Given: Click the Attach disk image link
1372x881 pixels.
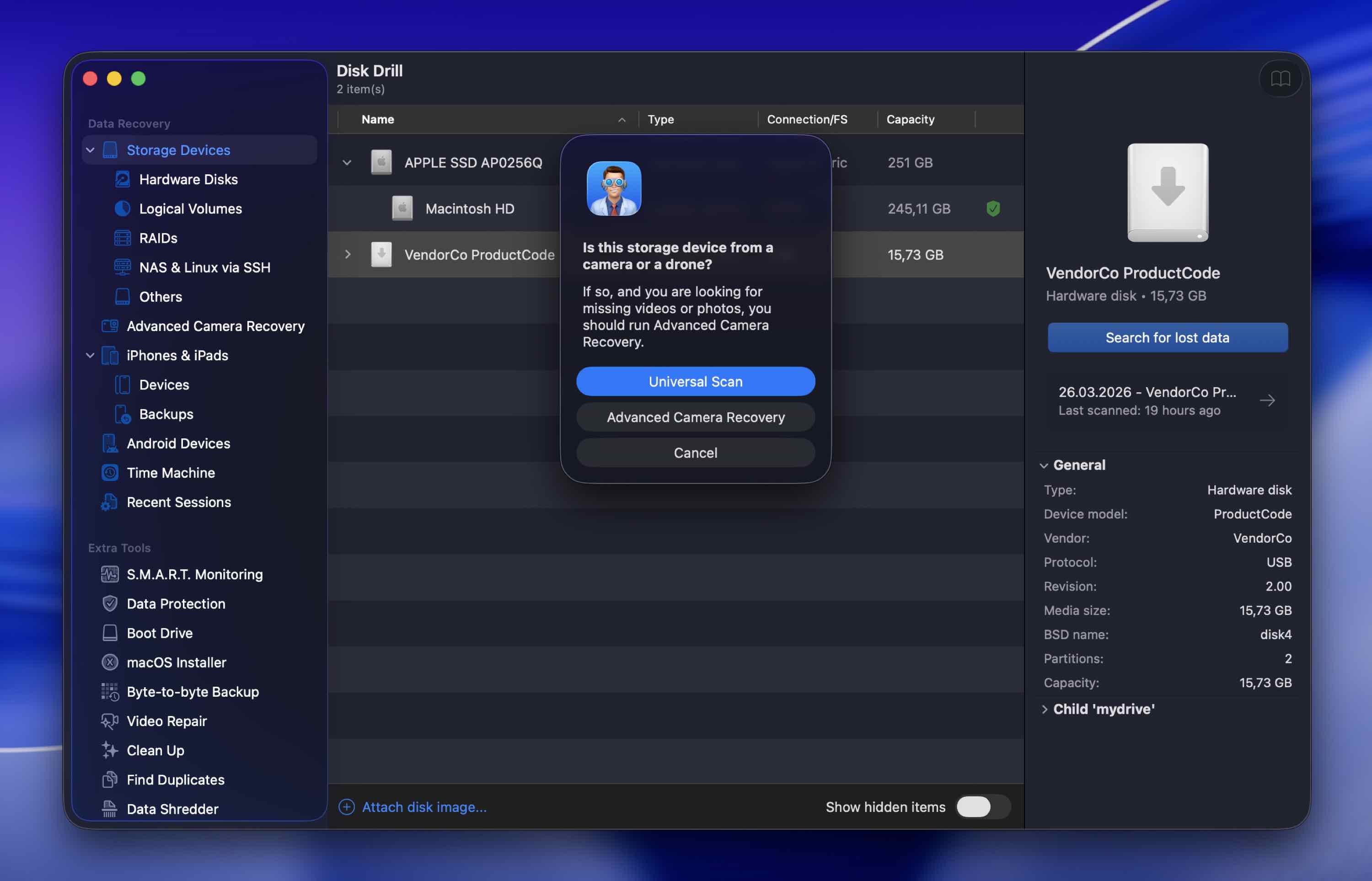Looking at the screenshot, I should coord(424,806).
